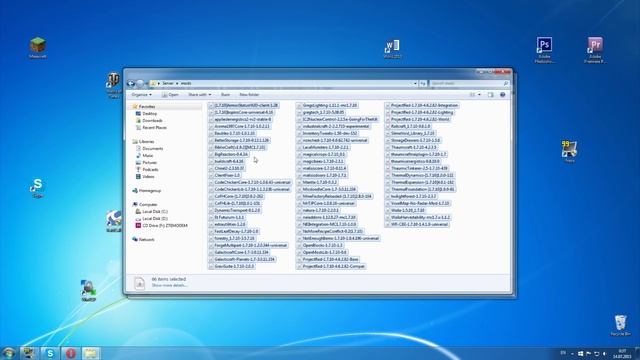Click the search magnifier icon
Viewport: 640px width, 360px height.
(x=506, y=83)
